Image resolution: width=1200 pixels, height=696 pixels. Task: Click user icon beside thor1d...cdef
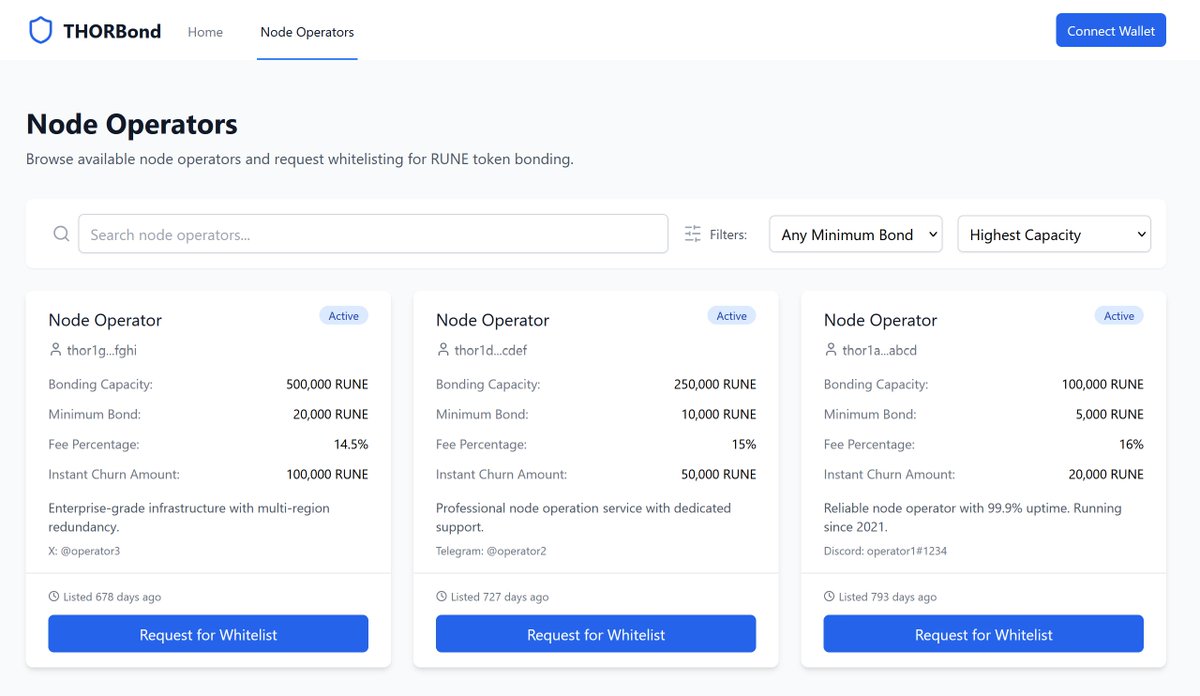click(x=443, y=350)
